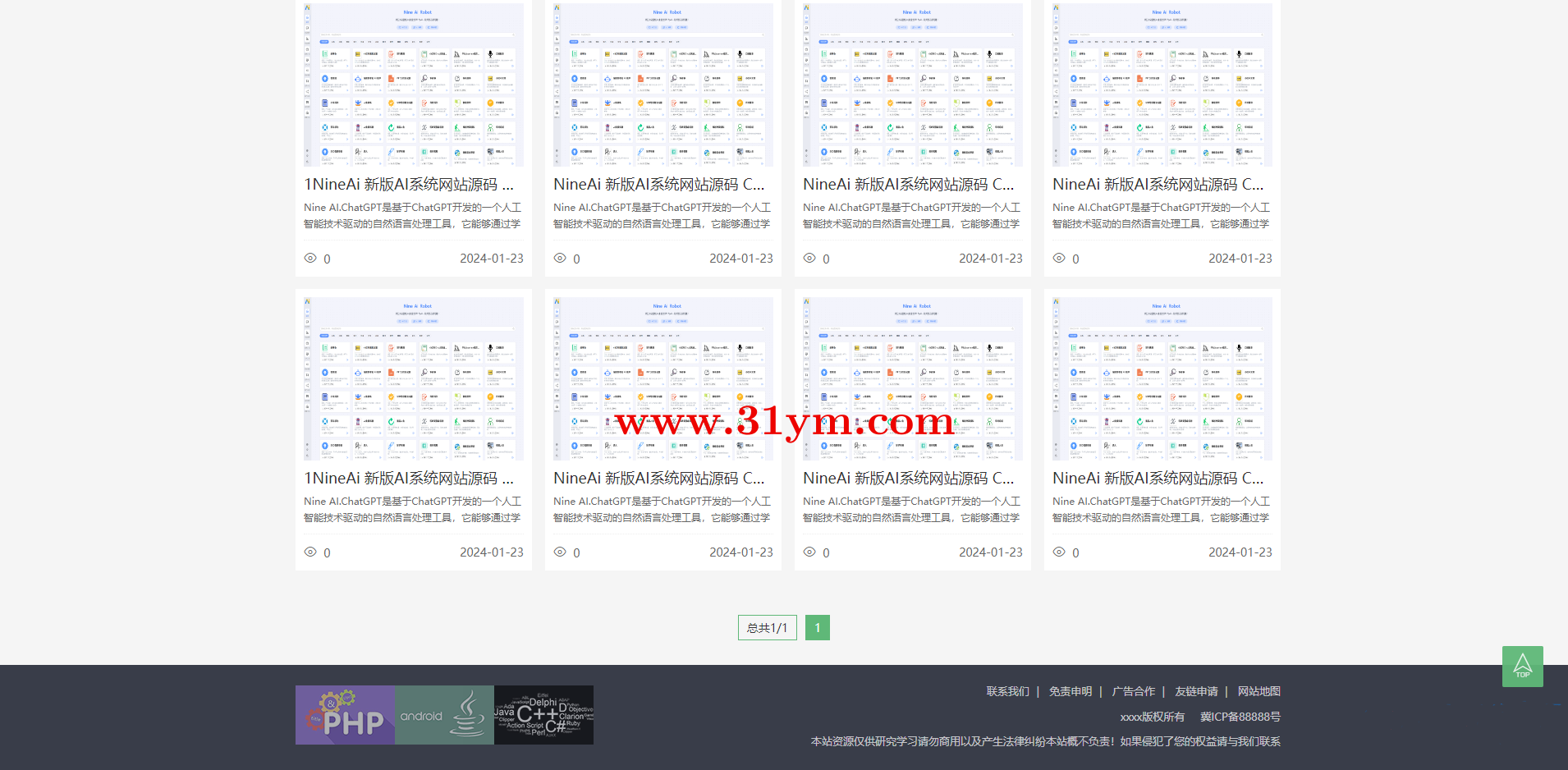Click the thumbnail of the second top-row card
Image resolution: width=1568 pixels, height=770 pixels.
[663, 85]
